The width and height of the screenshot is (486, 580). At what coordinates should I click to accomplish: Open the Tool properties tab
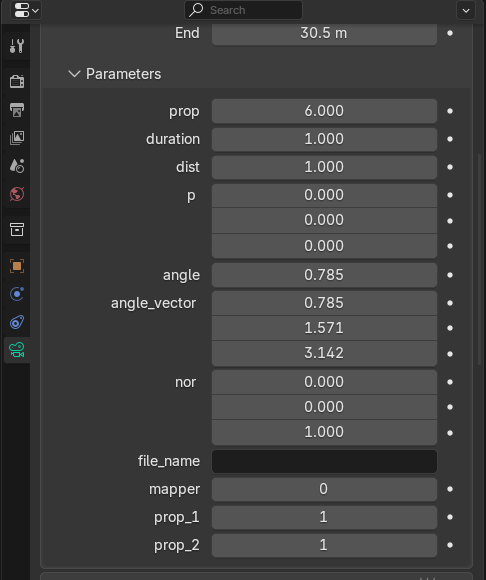click(x=17, y=46)
